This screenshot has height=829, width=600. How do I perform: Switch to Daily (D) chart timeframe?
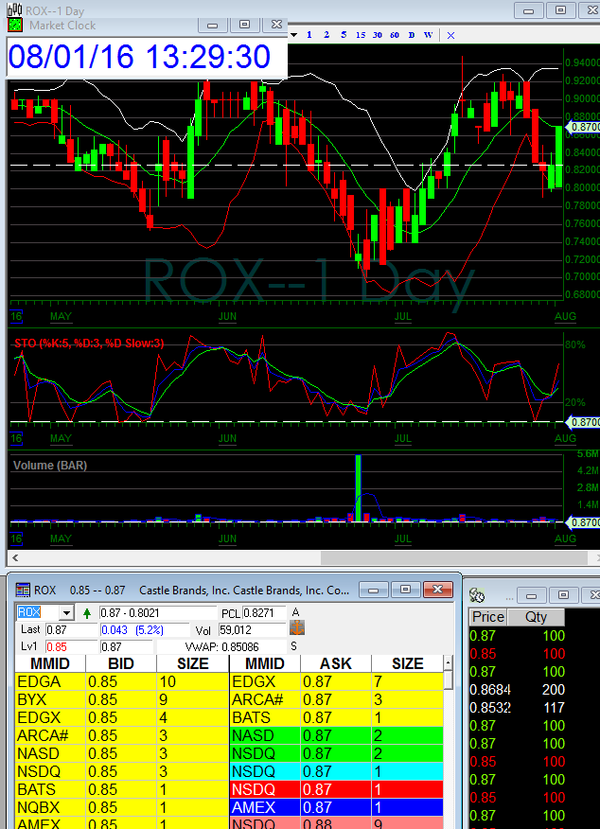point(411,35)
